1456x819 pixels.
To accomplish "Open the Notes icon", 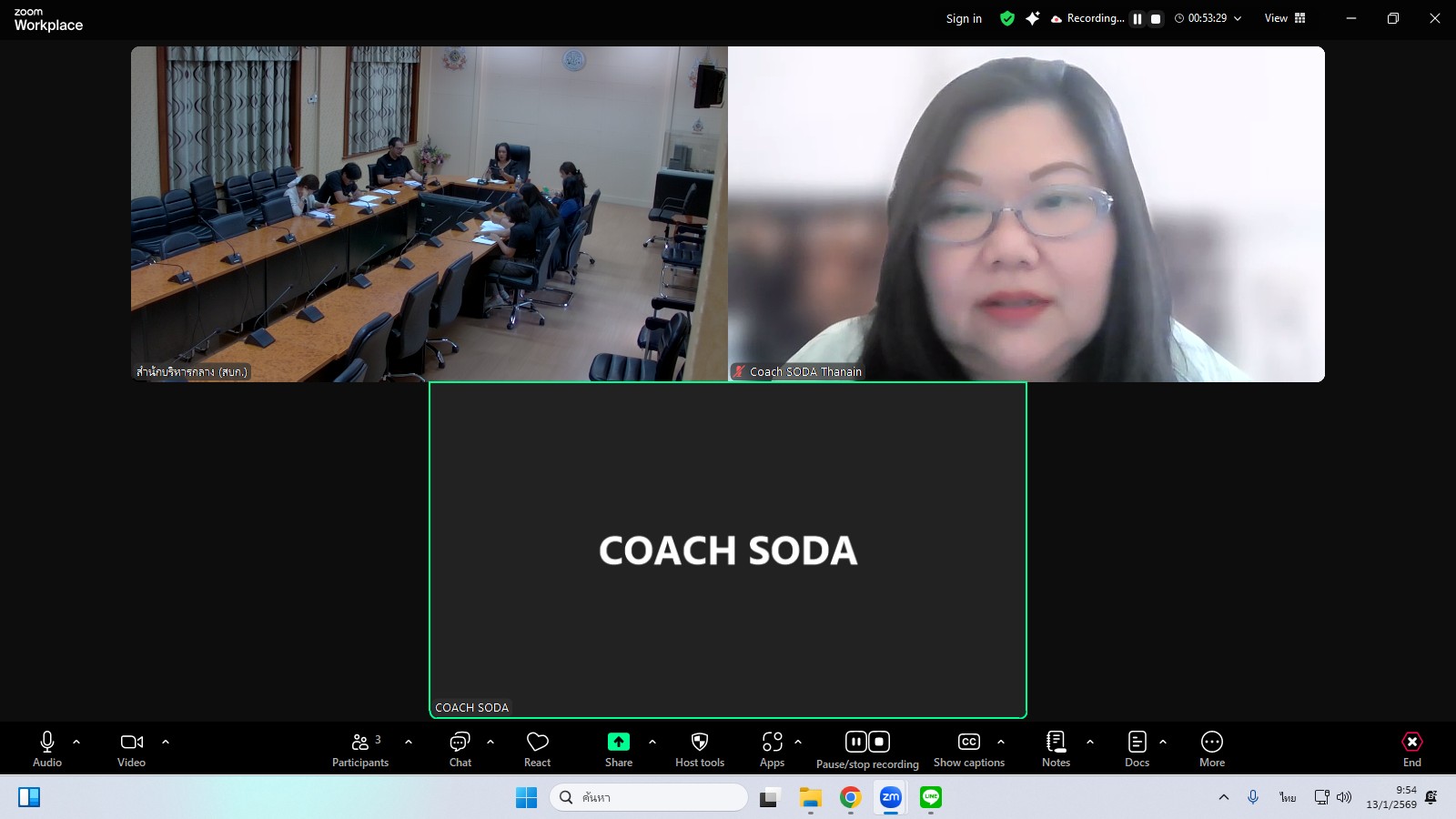I will (x=1056, y=749).
